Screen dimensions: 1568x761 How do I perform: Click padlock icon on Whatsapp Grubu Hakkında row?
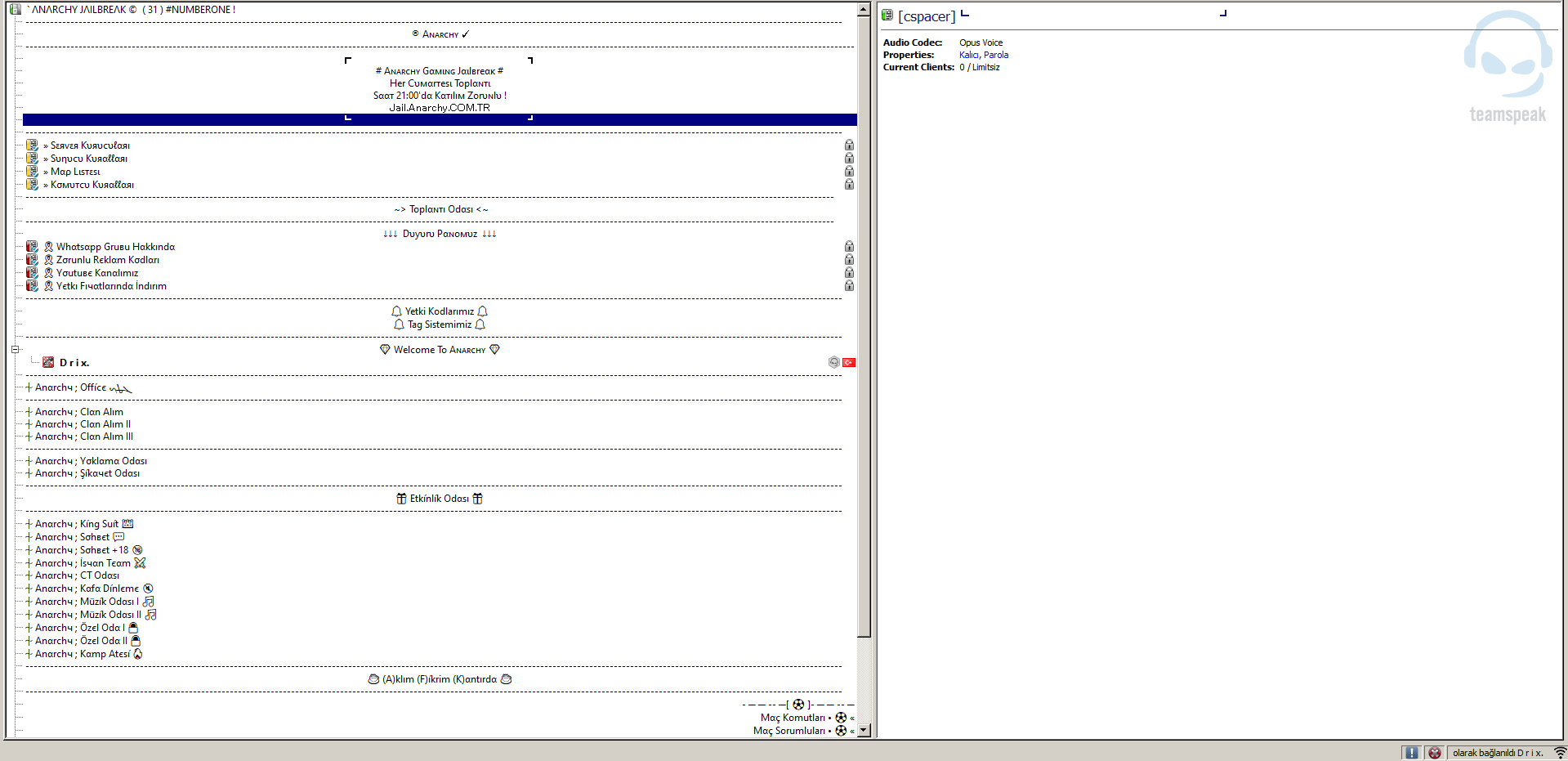(x=849, y=247)
